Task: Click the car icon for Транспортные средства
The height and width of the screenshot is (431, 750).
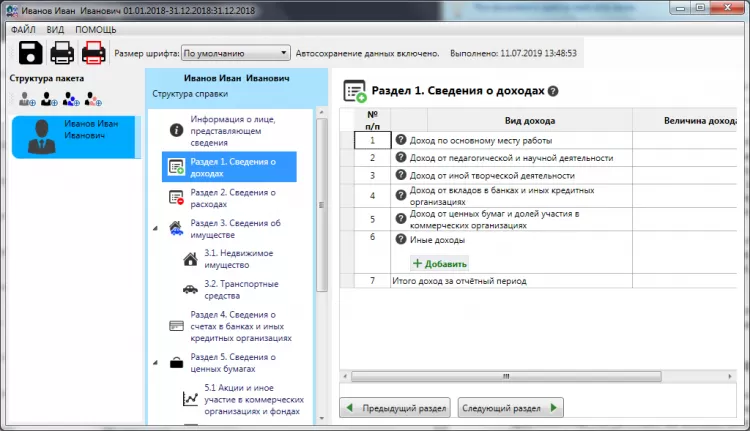Action: [190, 289]
